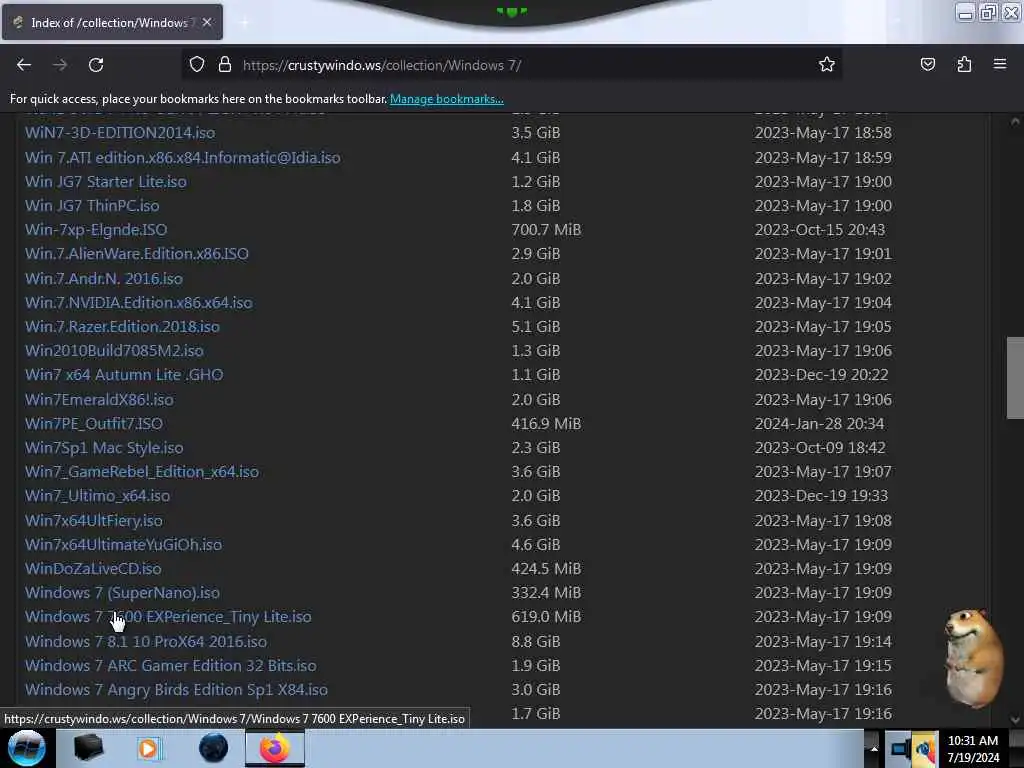The image size is (1024, 768).
Task: Open the Manage bookmarks link
Action: [x=447, y=99]
